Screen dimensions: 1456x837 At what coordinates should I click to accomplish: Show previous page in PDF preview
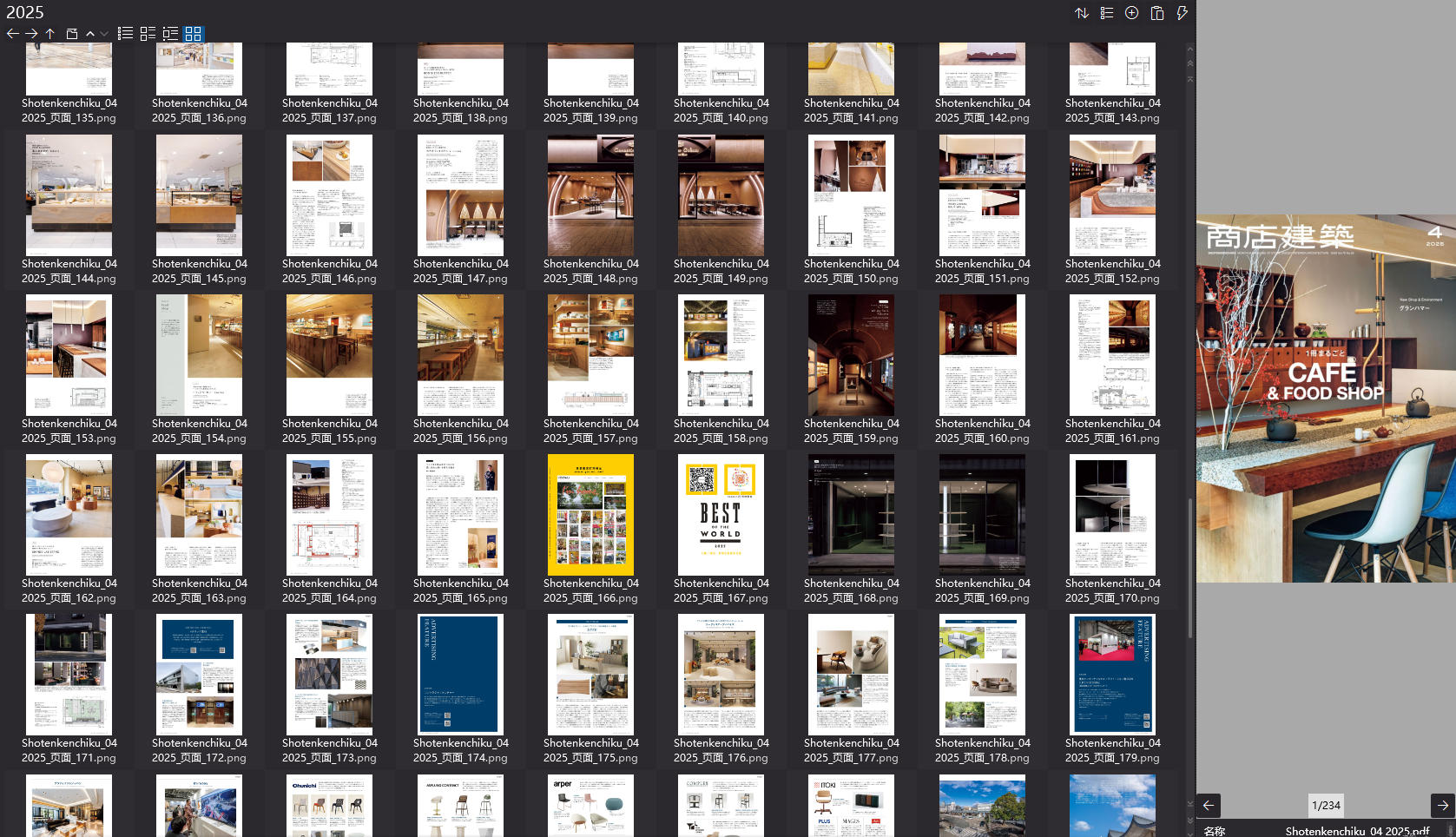click(x=1209, y=806)
